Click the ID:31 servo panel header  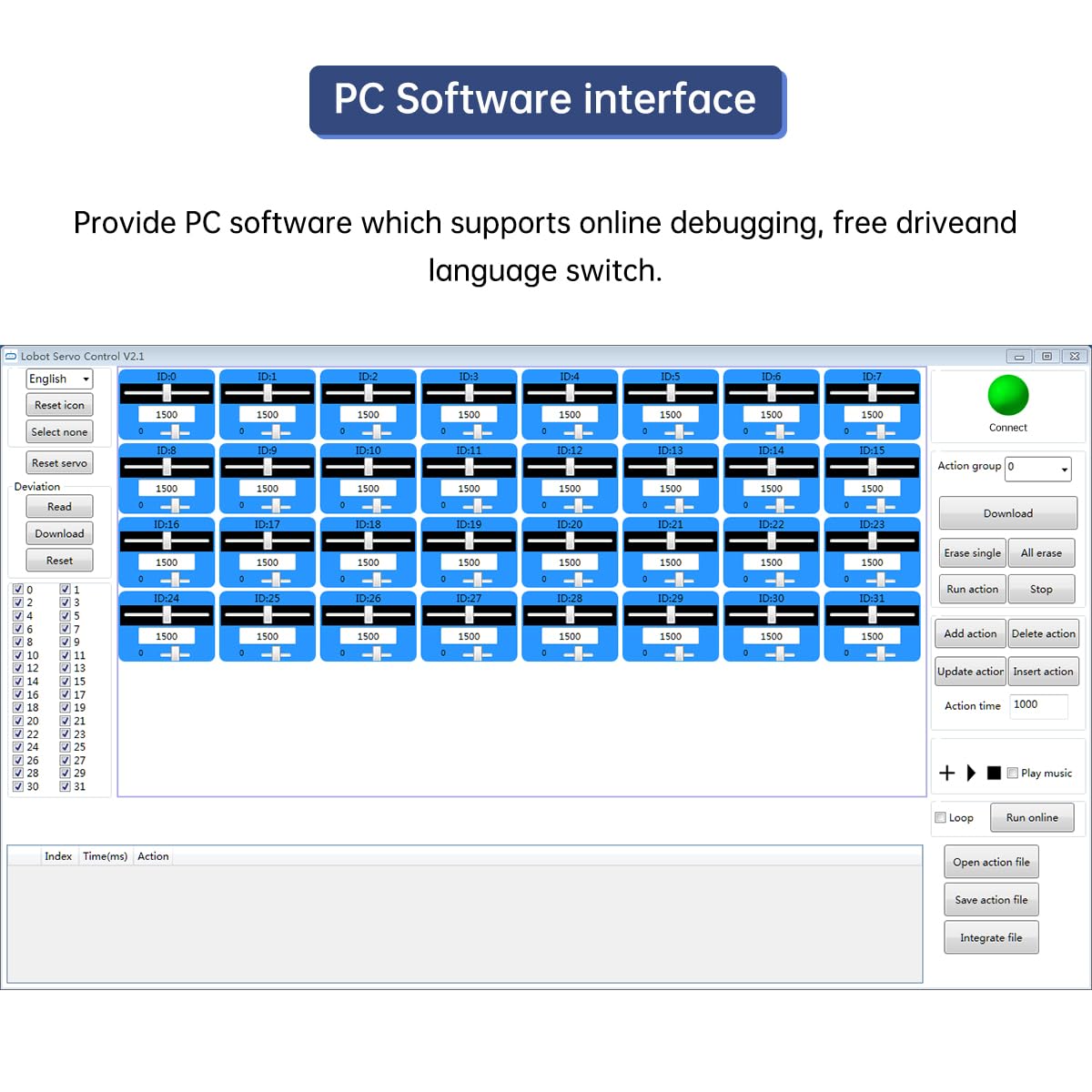pyautogui.click(x=872, y=598)
